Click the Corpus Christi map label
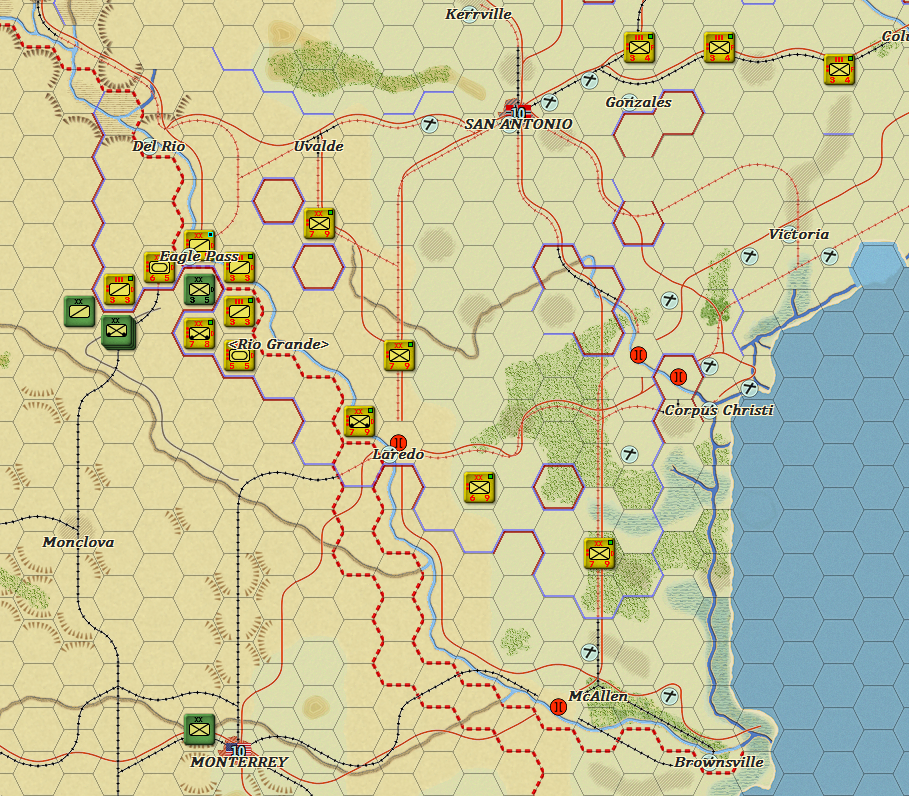Screen dimensions: 909x796 click(719, 410)
